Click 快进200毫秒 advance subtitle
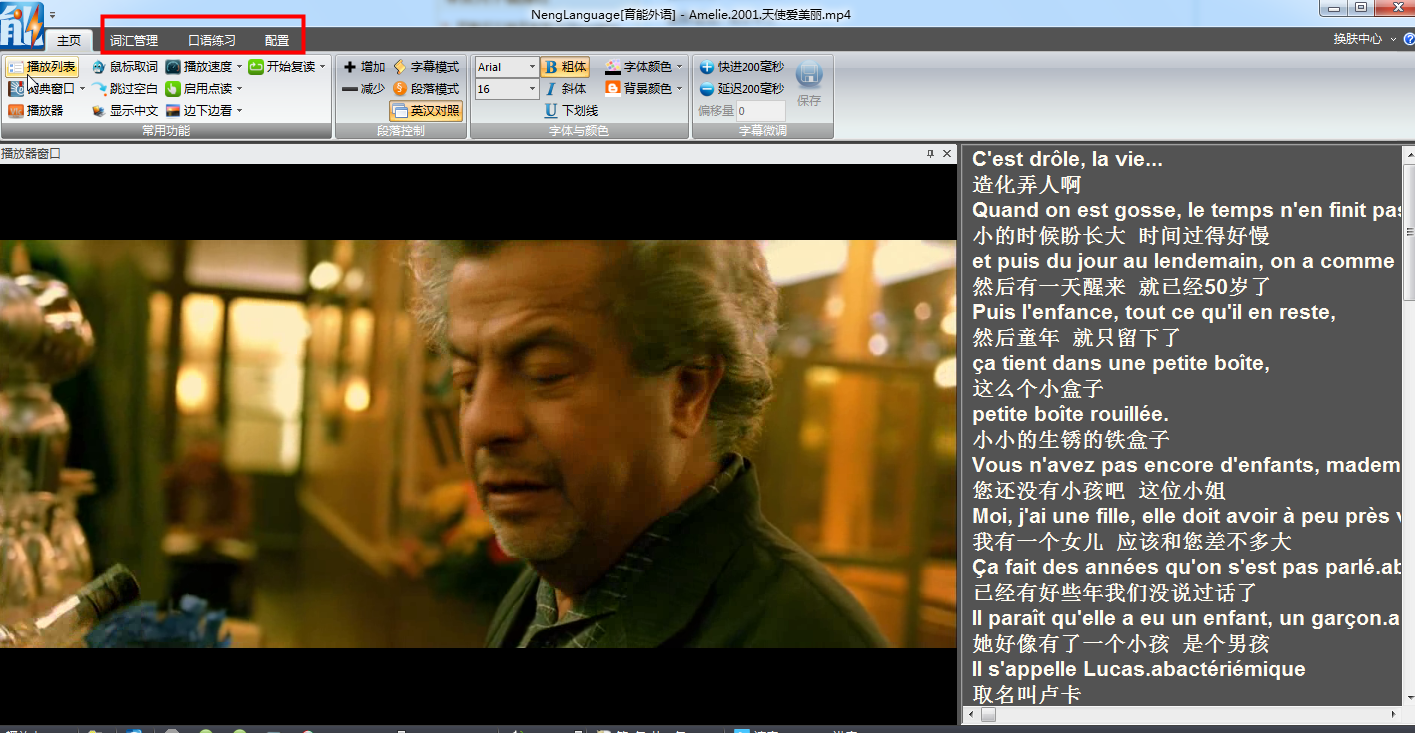 pyautogui.click(x=741, y=67)
